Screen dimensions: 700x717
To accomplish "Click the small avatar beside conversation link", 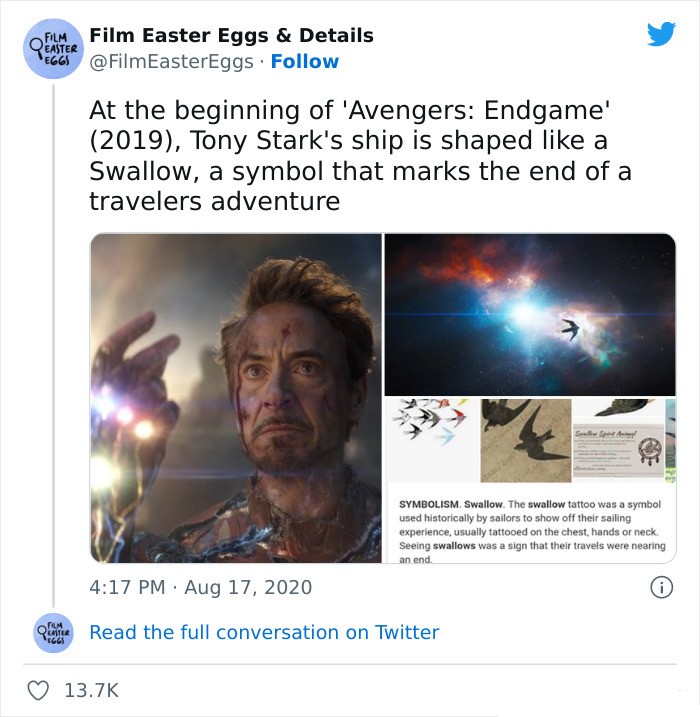I will coord(53,632).
